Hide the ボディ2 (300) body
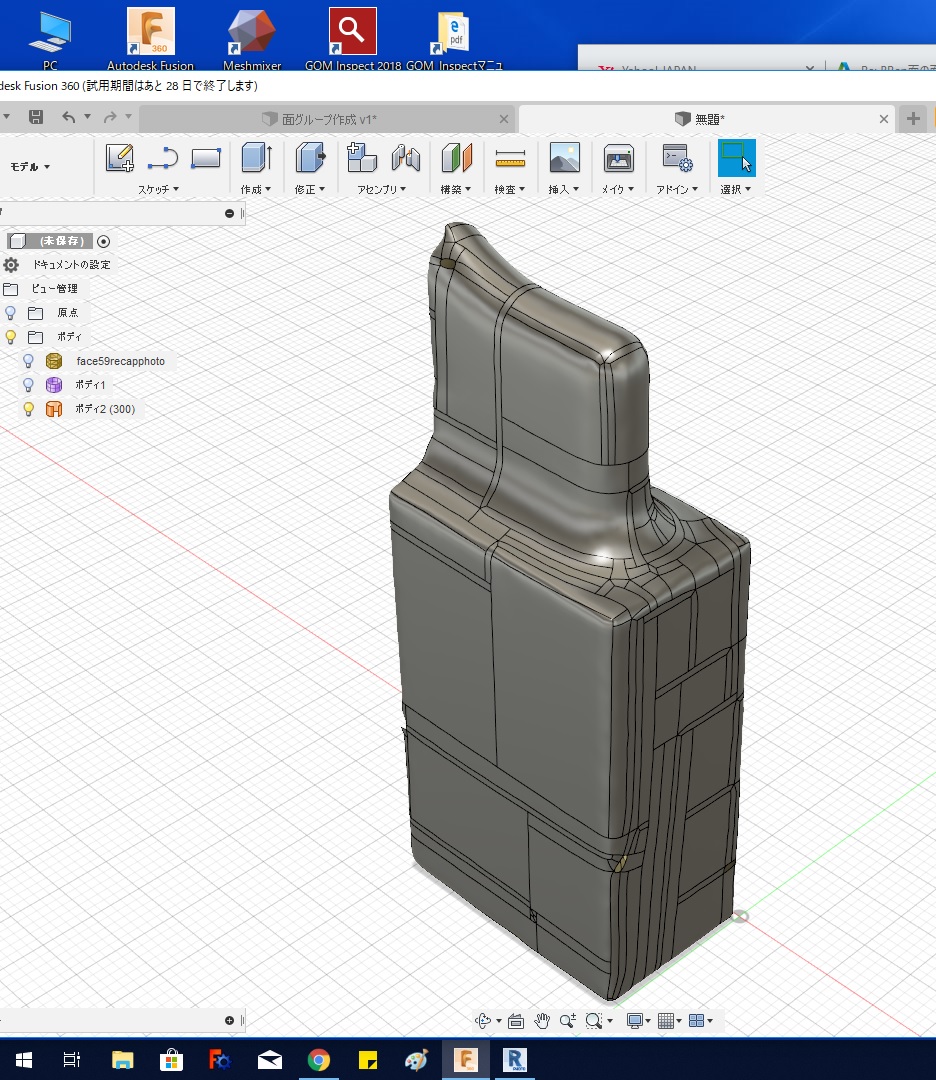This screenshot has height=1080, width=936. pyautogui.click(x=28, y=409)
